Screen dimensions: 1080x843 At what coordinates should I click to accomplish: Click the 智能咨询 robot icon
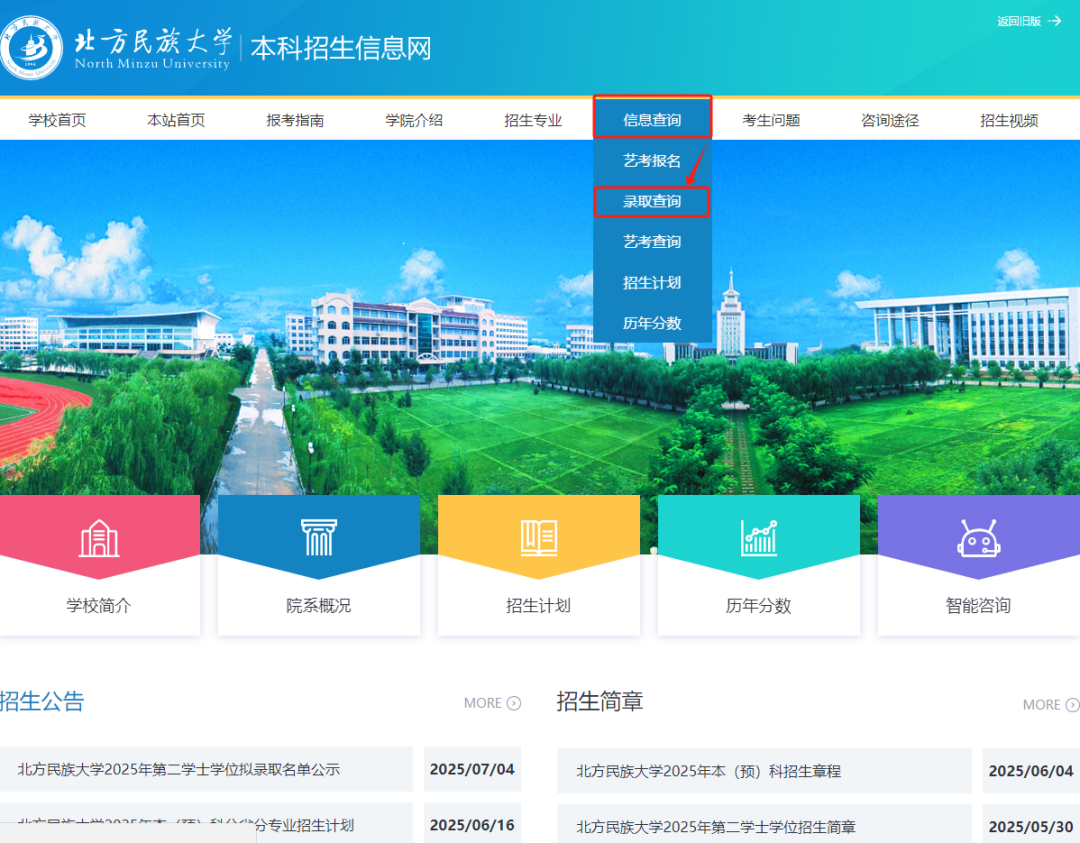[x=978, y=537]
